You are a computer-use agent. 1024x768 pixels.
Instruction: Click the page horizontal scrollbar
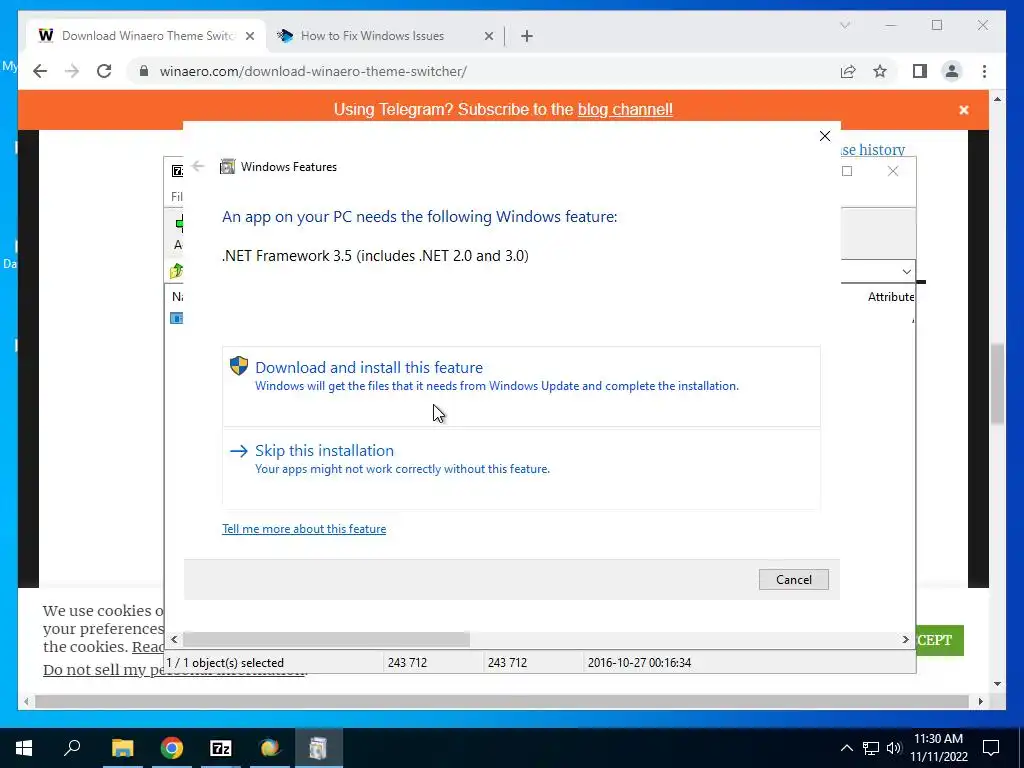pos(501,701)
